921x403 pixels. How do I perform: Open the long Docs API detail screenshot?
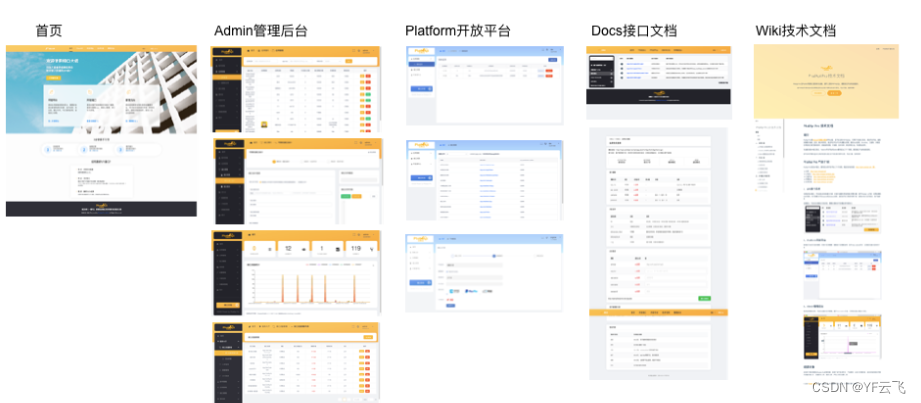(x=658, y=254)
